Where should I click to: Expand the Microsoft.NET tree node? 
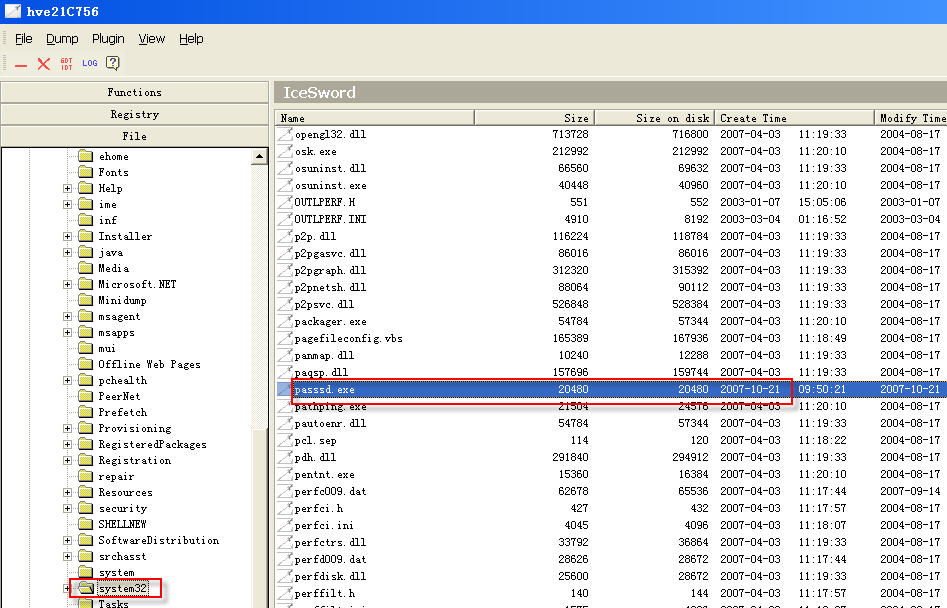click(67, 285)
